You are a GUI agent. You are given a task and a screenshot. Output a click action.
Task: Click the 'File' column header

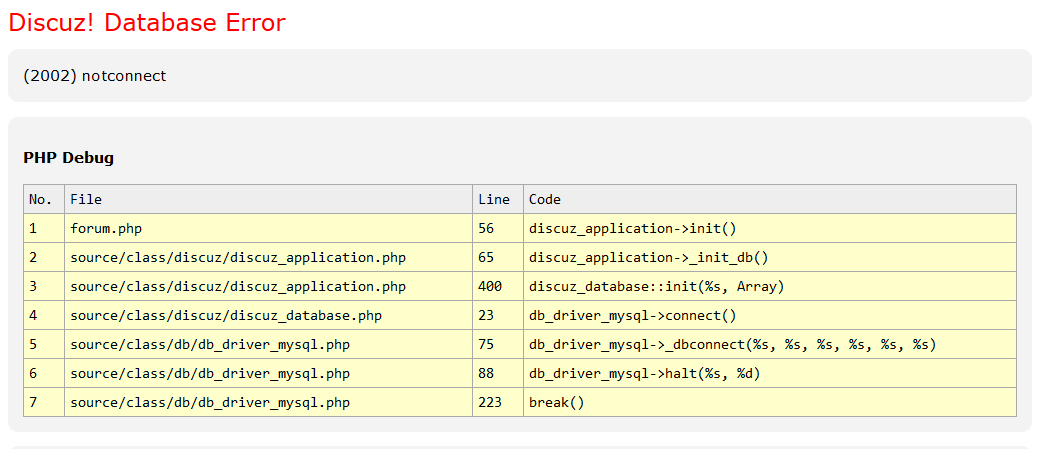click(x=268, y=199)
